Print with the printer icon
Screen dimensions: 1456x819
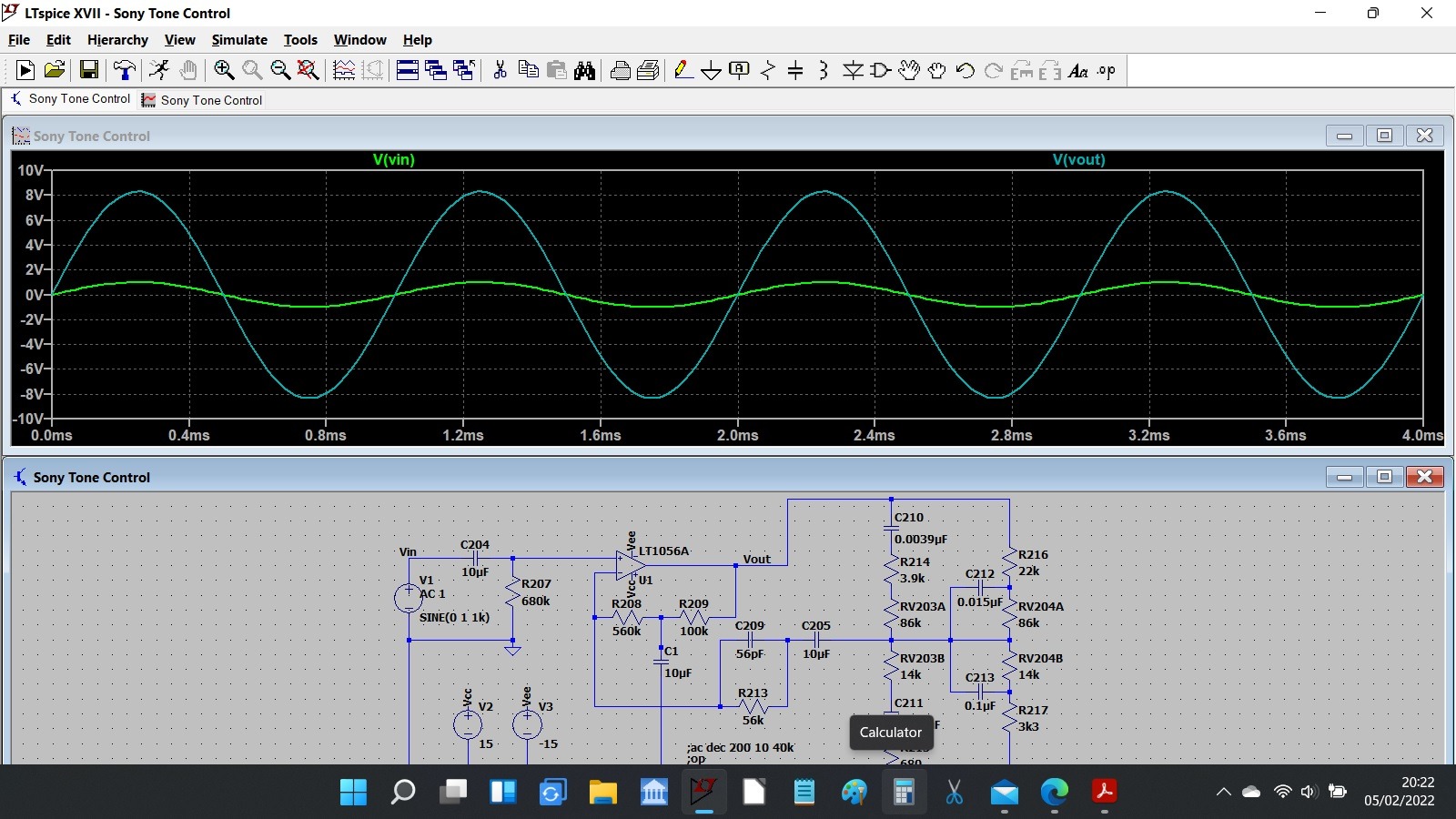(x=621, y=70)
